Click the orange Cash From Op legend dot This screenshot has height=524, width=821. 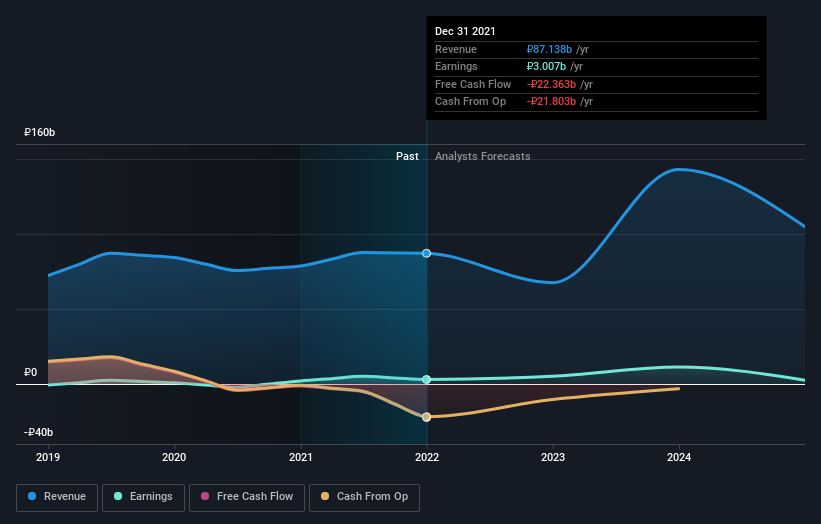pyautogui.click(x=325, y=496)
